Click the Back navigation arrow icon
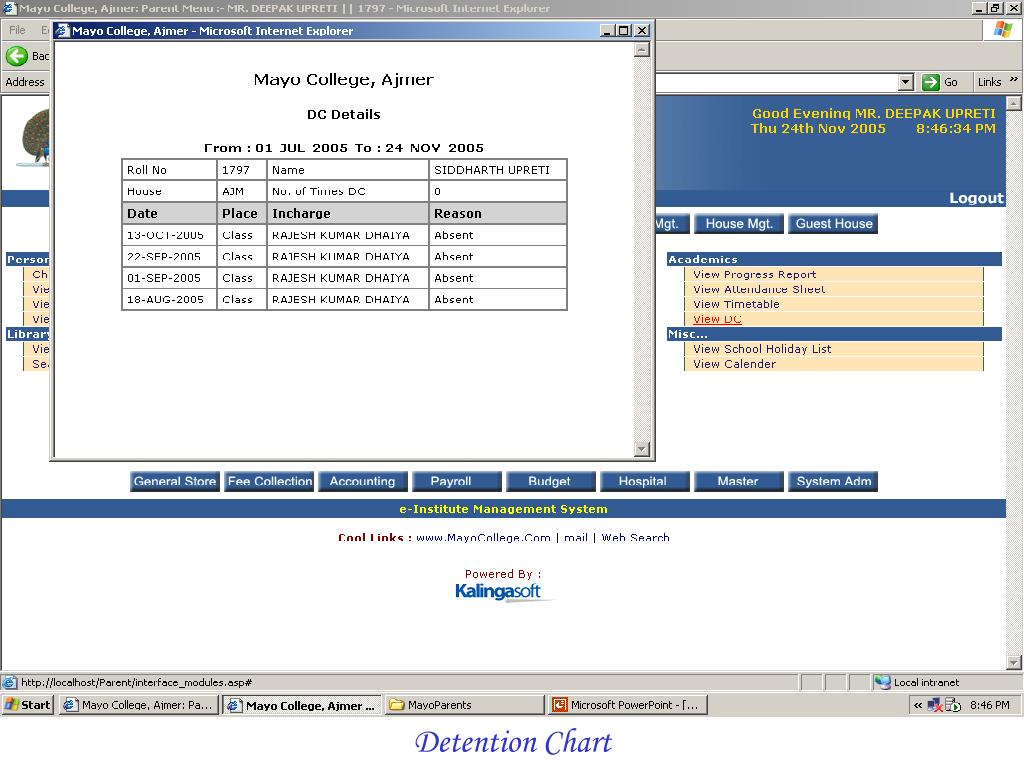 (17, 56)
